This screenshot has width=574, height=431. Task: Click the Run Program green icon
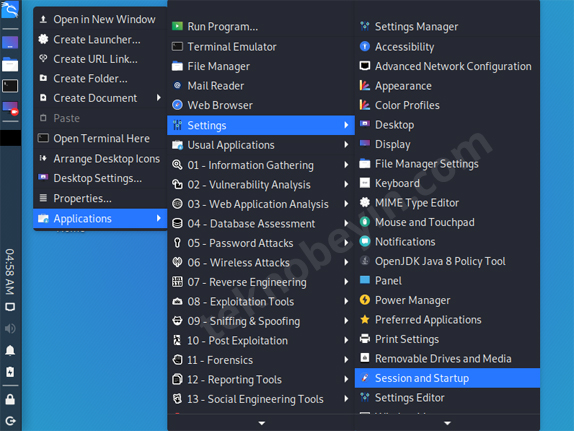177,26
